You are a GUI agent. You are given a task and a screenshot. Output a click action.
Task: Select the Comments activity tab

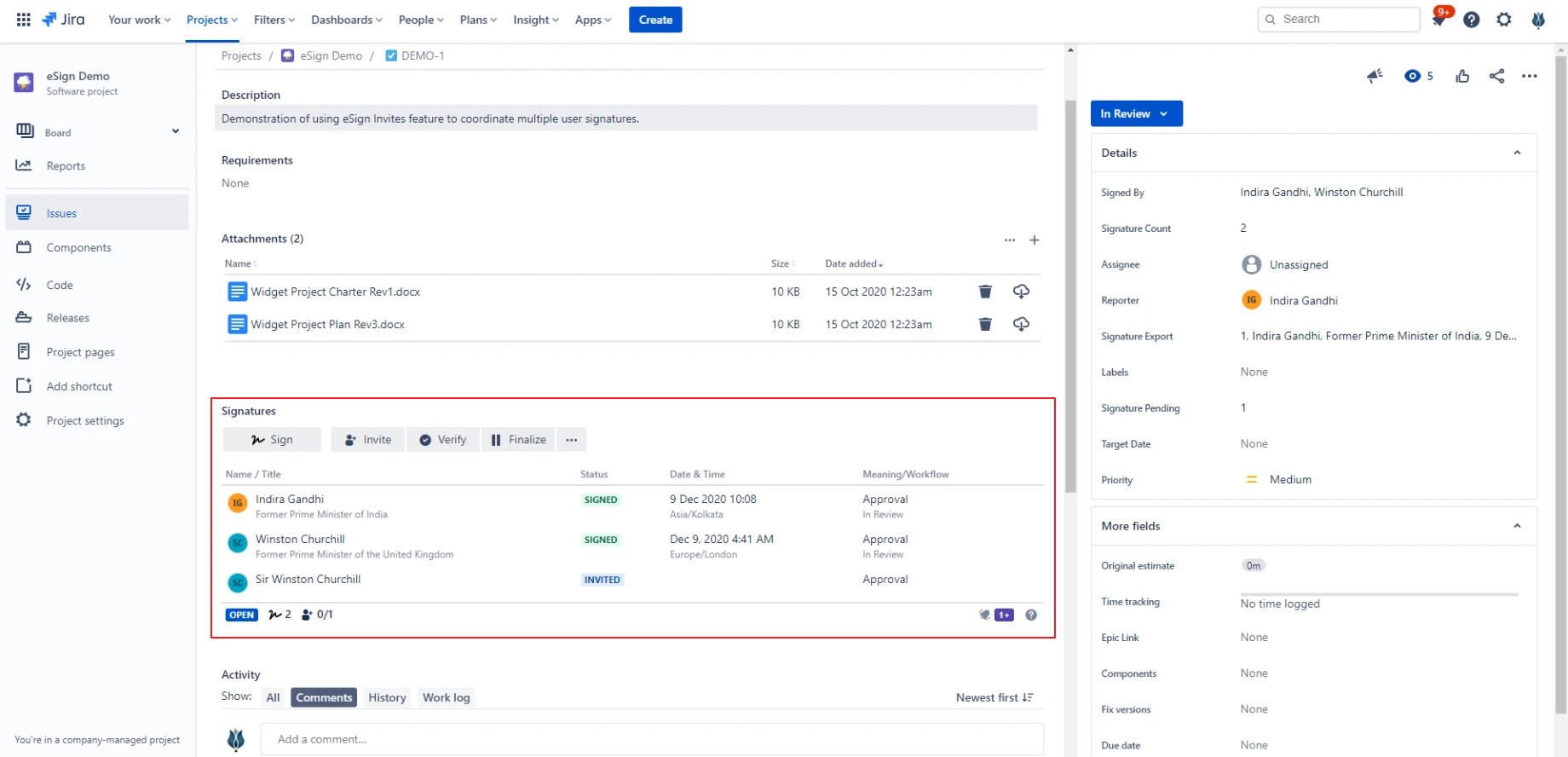click(324, 697)
